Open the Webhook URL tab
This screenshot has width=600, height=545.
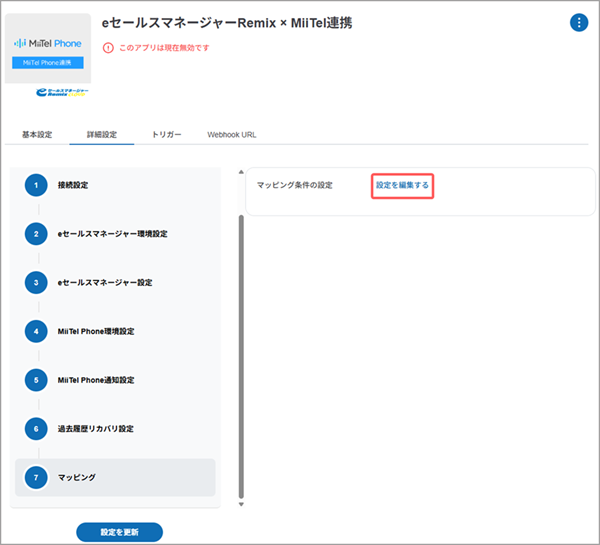tap(232, 134)
